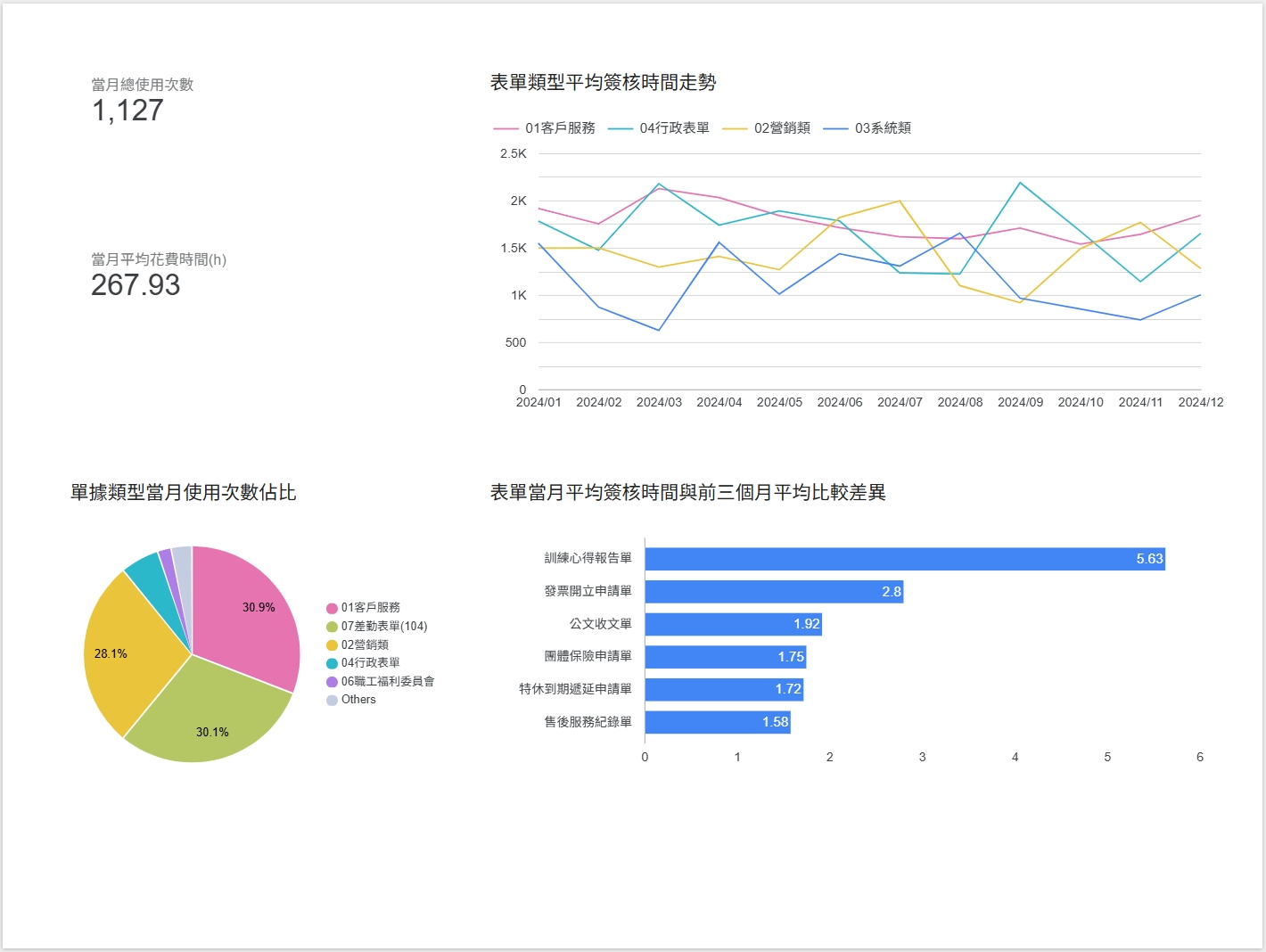Click the 當月總使用次數 scorecard value 1,127

click(x=127, y=111)
